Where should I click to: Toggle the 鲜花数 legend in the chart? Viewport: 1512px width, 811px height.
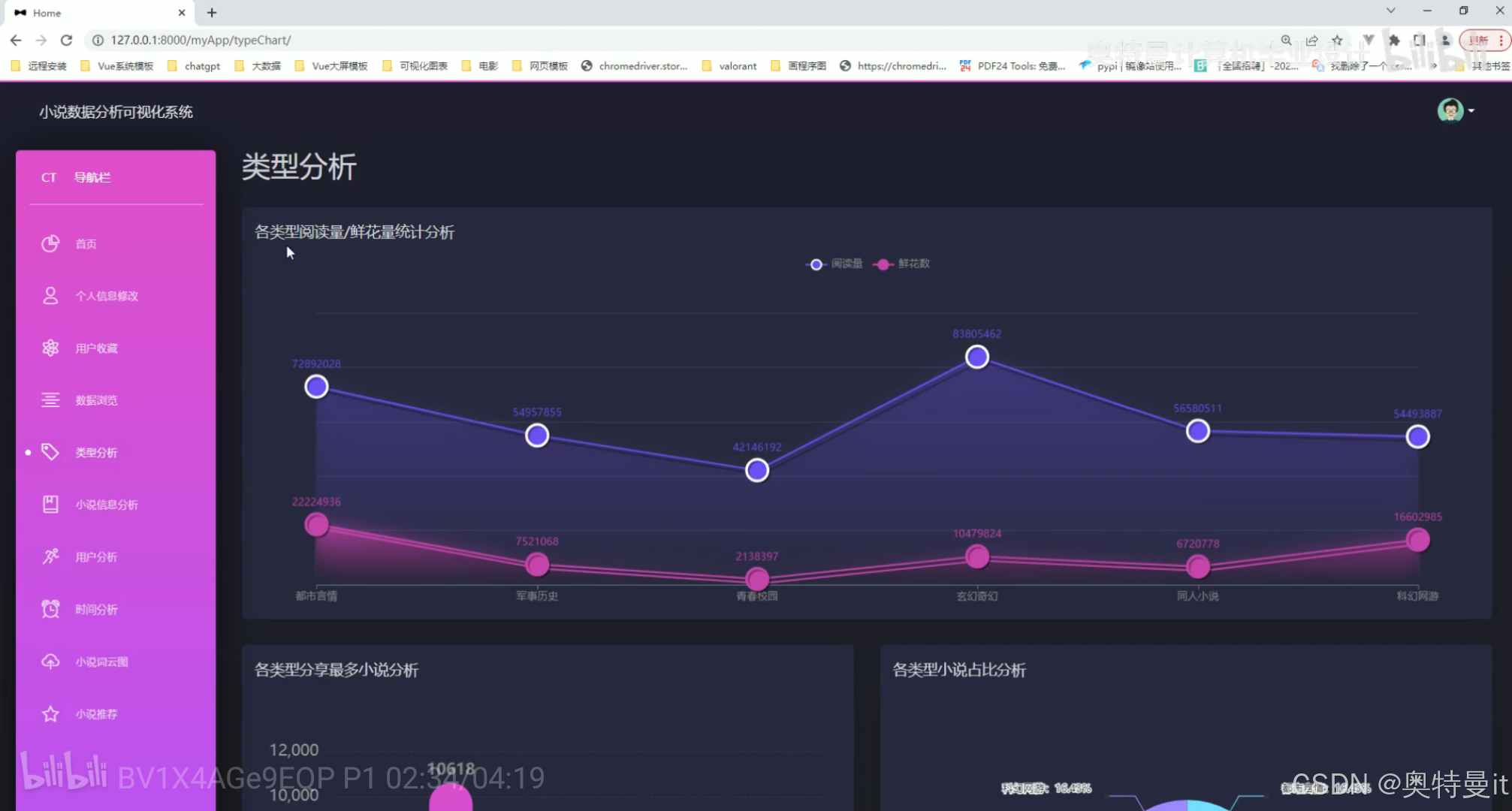[x=900, y=264]
